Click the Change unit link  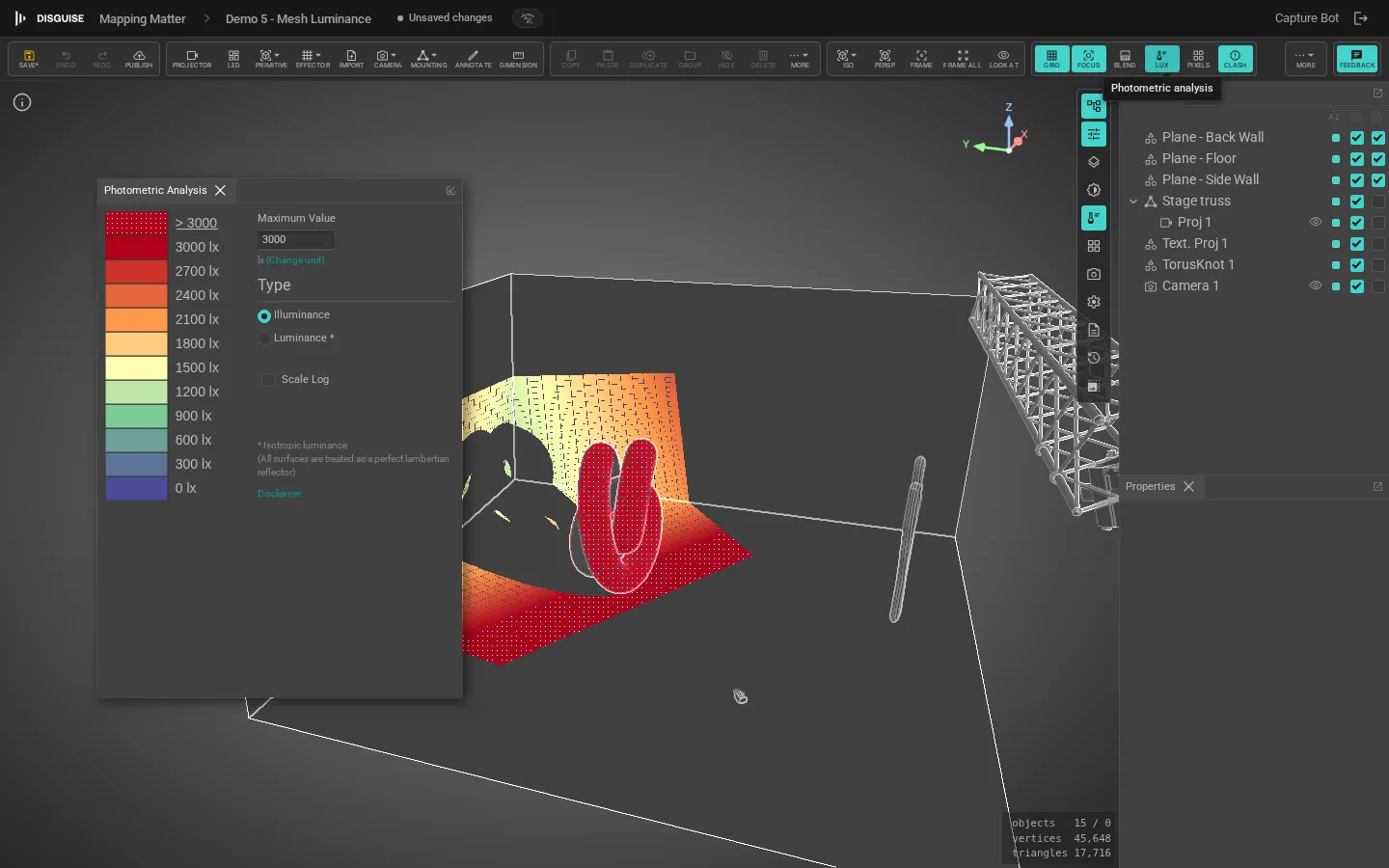click(295, 260)
